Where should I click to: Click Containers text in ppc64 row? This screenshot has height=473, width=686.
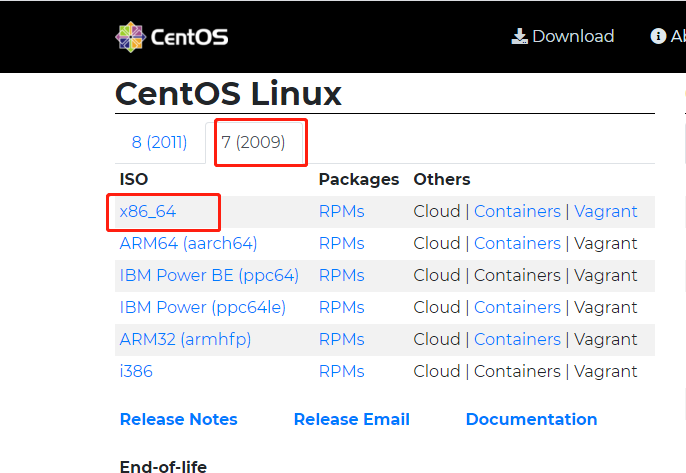click(x=517, y=275)
